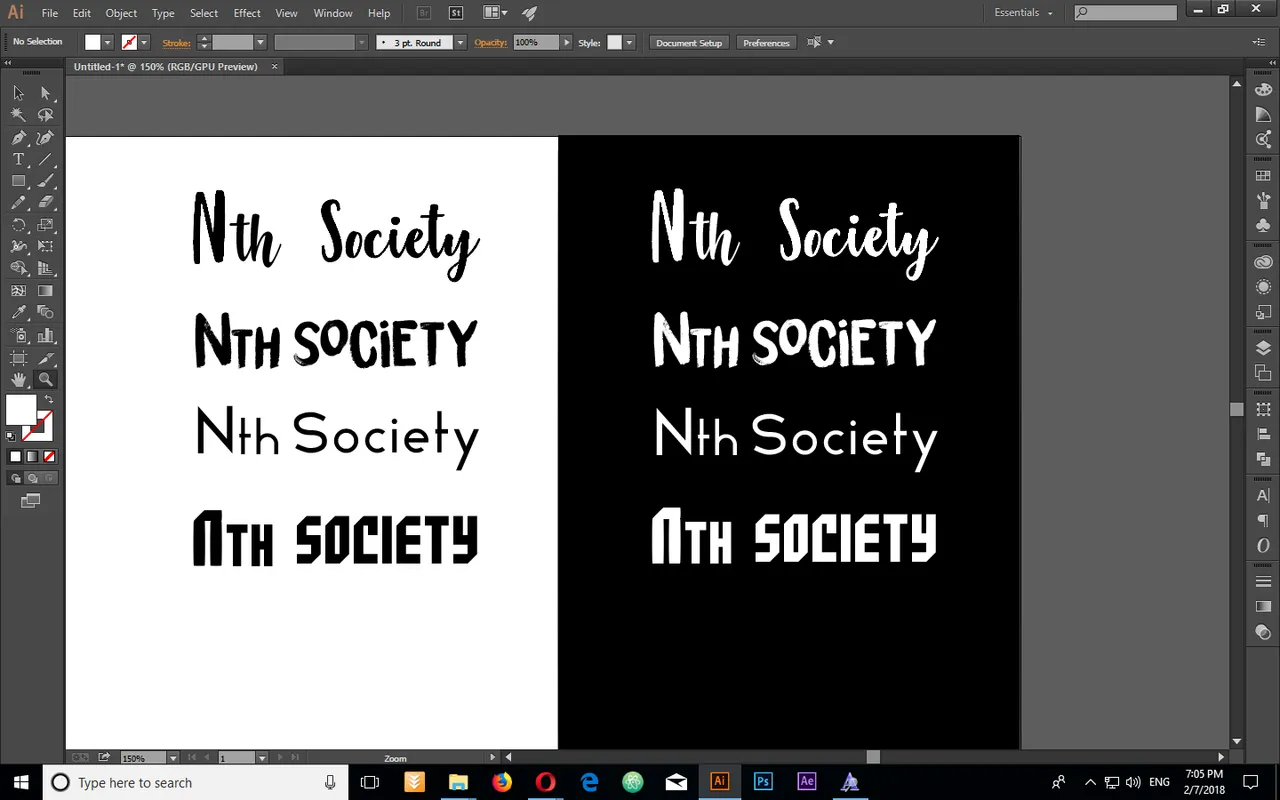Set paint mode to None
The width and height of the screenshot is (1280, 800).
(x=49, y=456)
